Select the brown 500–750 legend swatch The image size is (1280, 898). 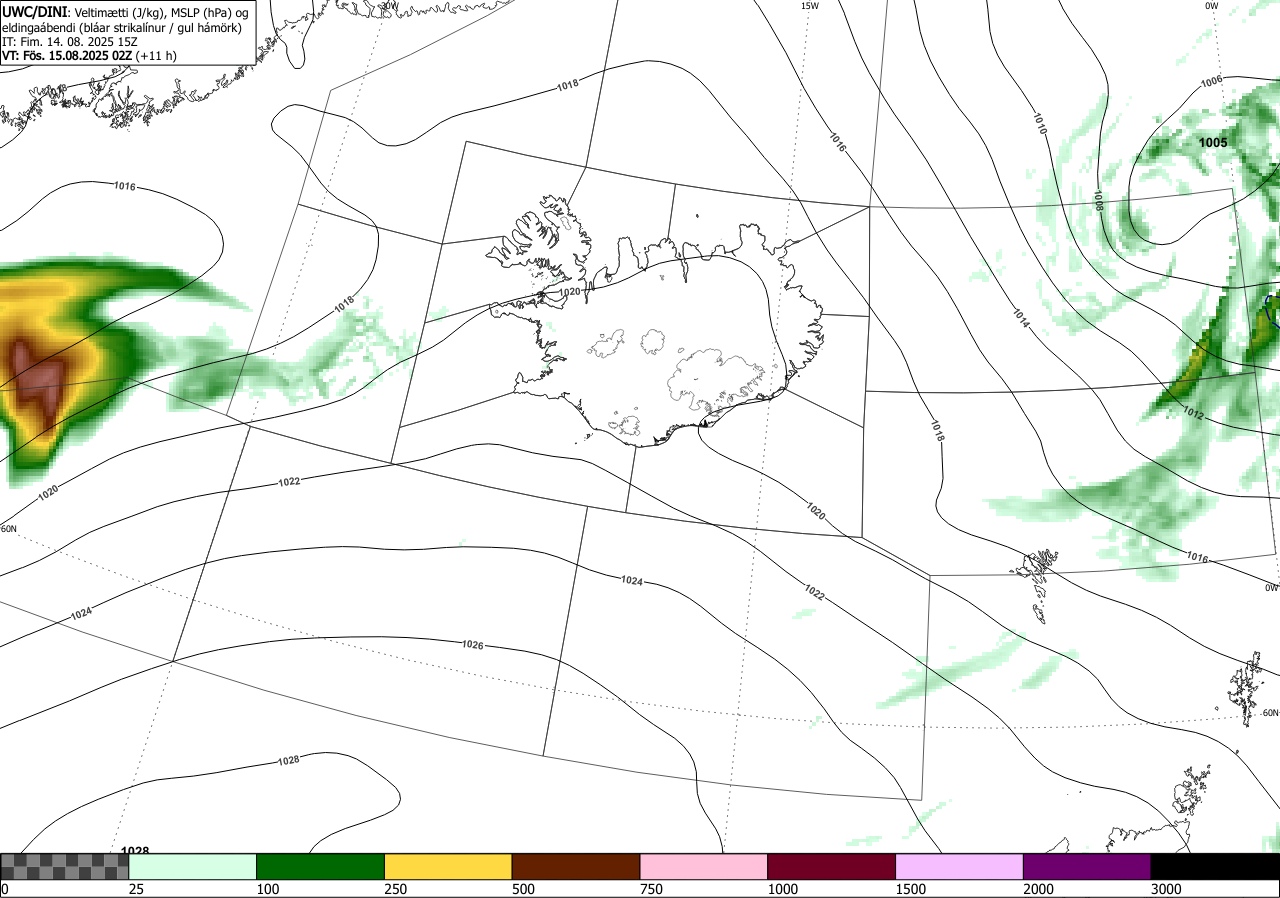click(x=575, y=866)
